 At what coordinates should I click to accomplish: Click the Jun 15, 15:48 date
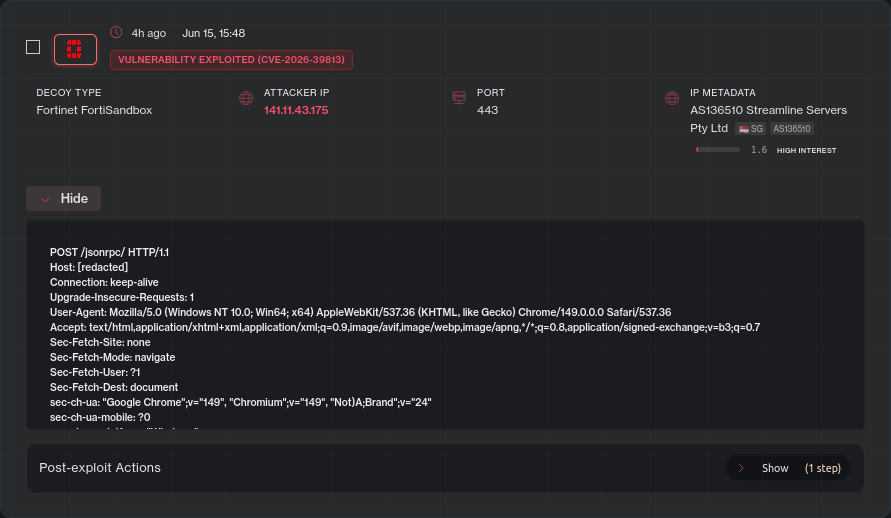tap(214, 34)
